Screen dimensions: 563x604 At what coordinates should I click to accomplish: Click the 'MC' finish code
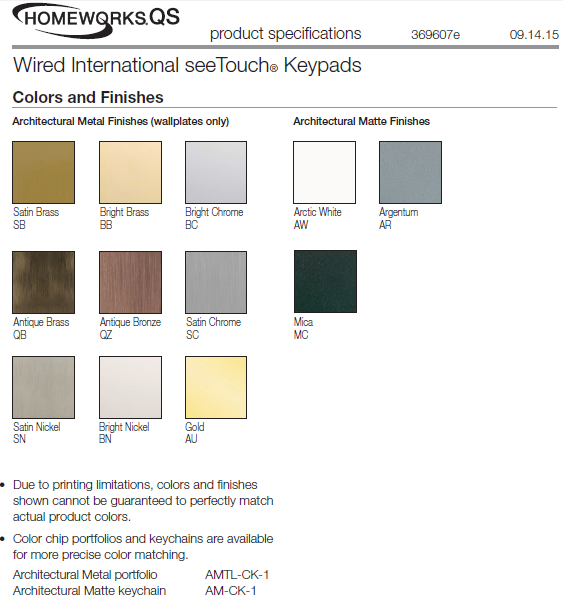click(x=301, y=335)
